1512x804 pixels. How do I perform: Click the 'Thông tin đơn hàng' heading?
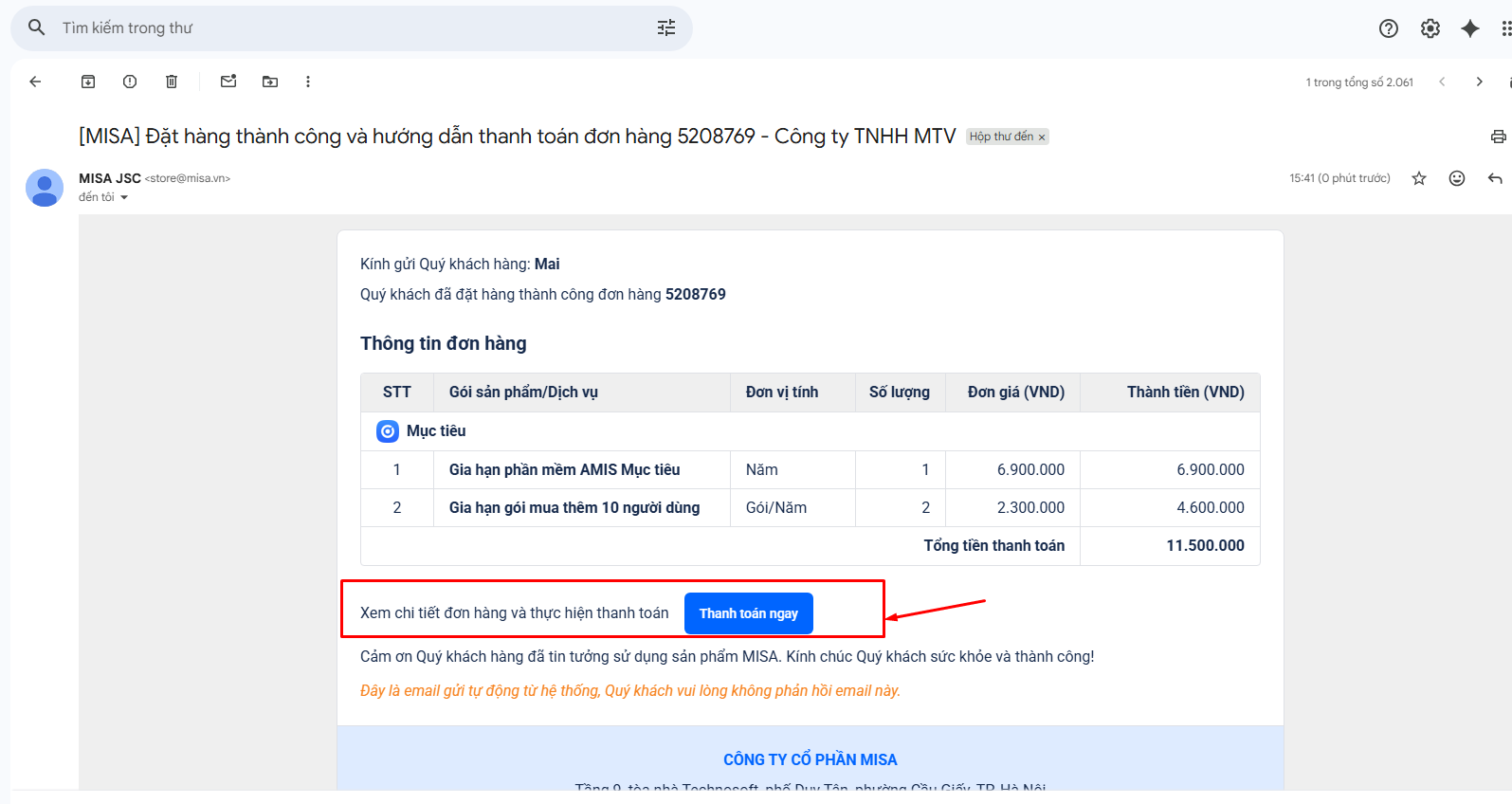point(444,343)
